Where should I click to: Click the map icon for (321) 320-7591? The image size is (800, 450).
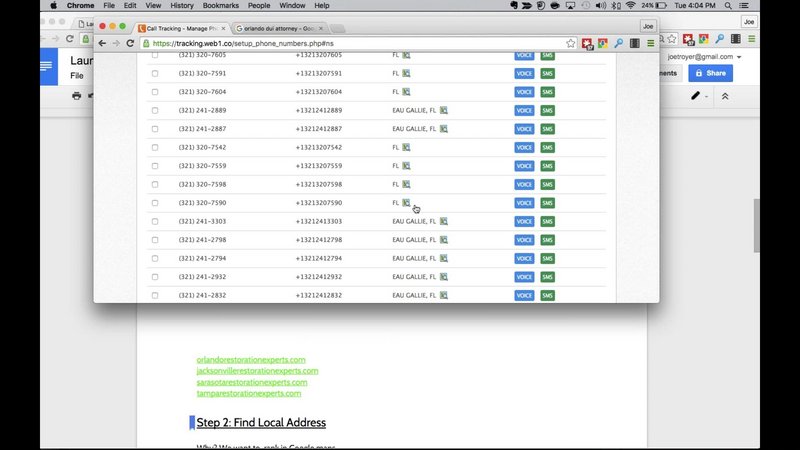pyautogui.click(x=406, y=73)
